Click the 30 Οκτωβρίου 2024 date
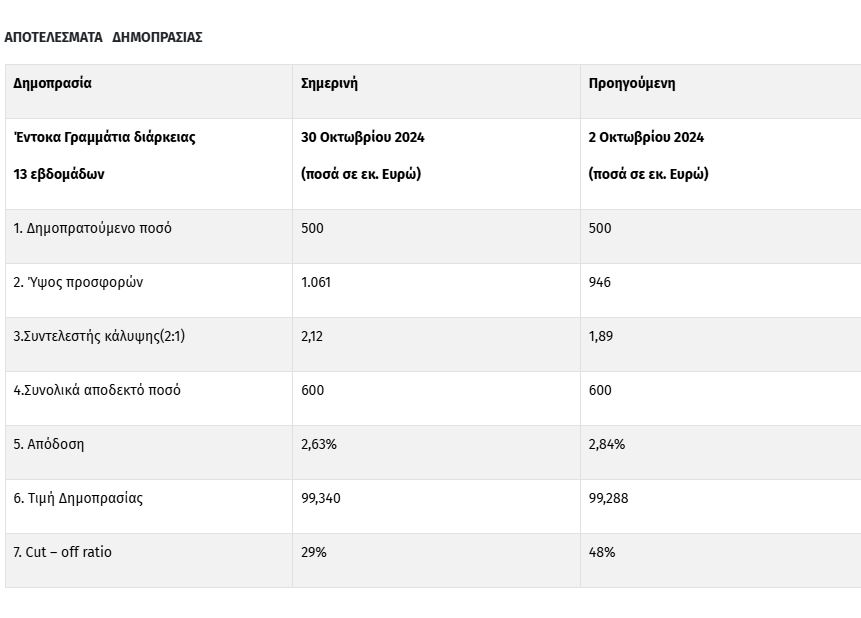Screen dimensions: 861x618 pyautogui.click(x=362, y=137)
